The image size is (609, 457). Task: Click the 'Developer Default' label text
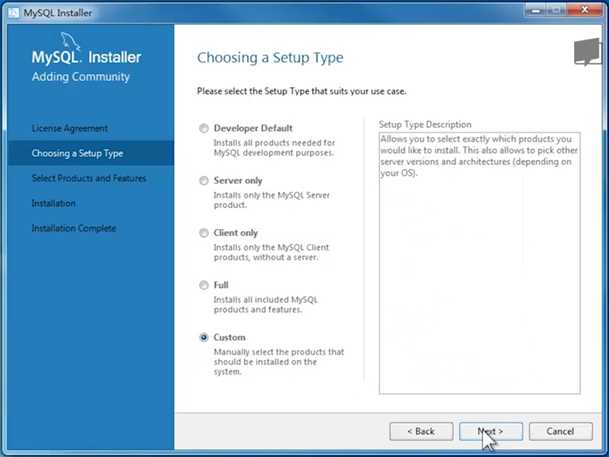coord(253,128)
